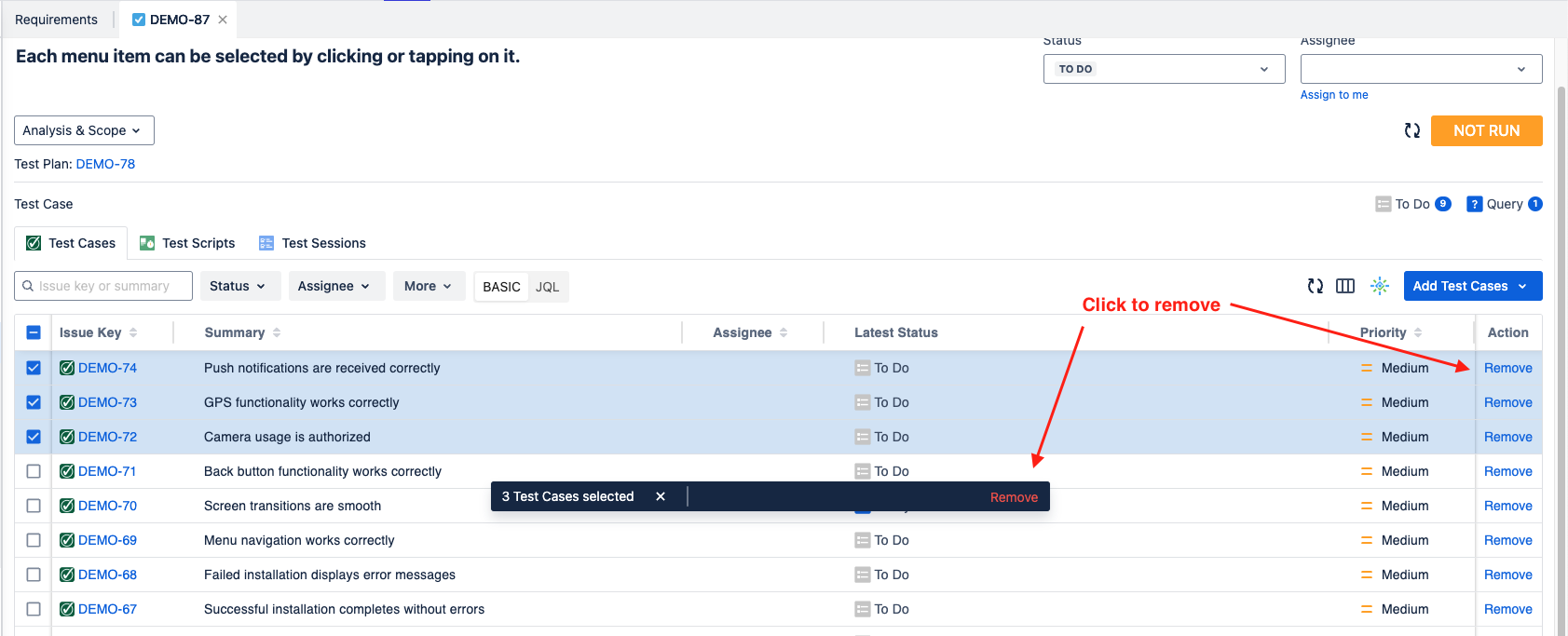Select the DEMO-71 row checkbox
This screenshot has width=1568, height=636.
point(34,471)
